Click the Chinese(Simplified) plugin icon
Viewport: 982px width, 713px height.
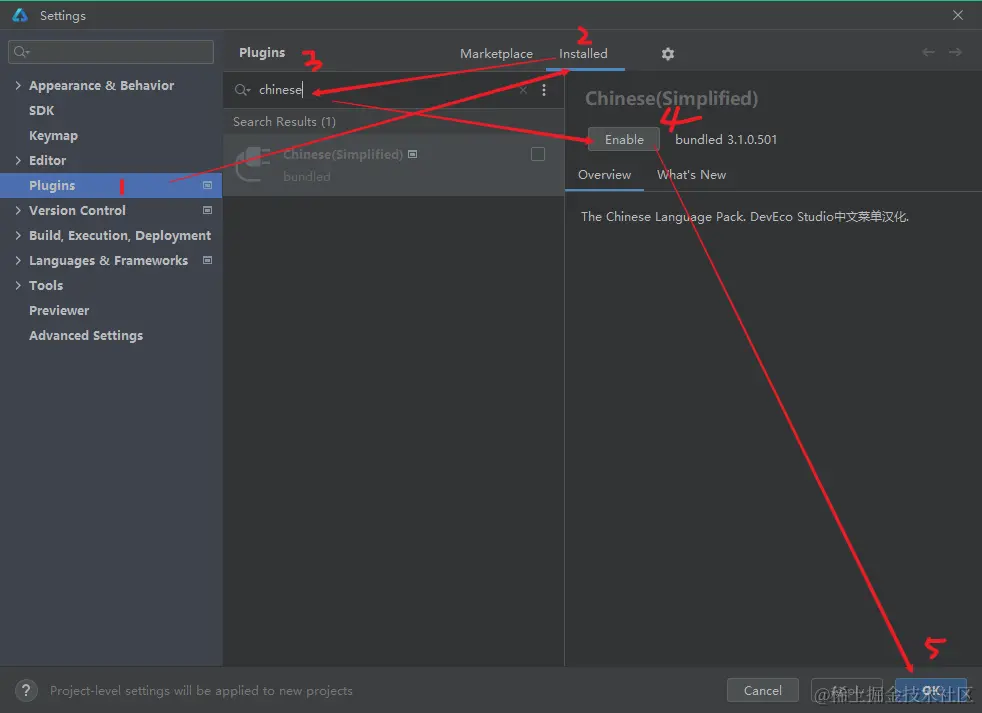(252, 164)
